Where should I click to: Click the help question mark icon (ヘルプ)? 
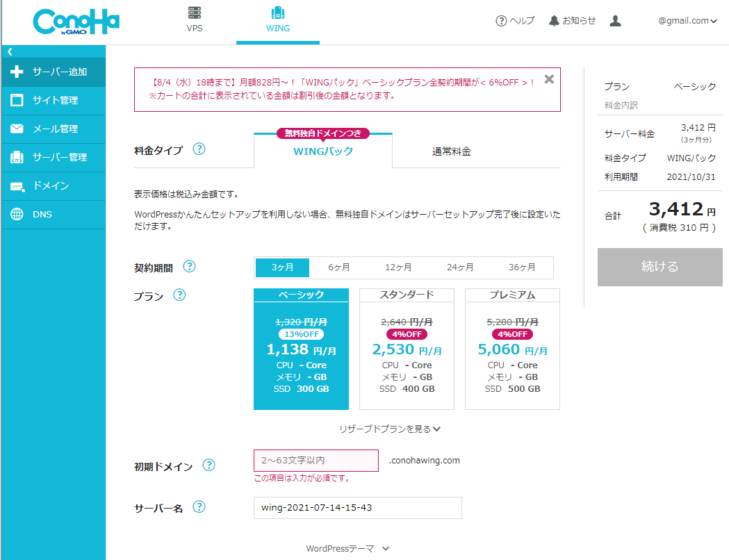(501, 21)
